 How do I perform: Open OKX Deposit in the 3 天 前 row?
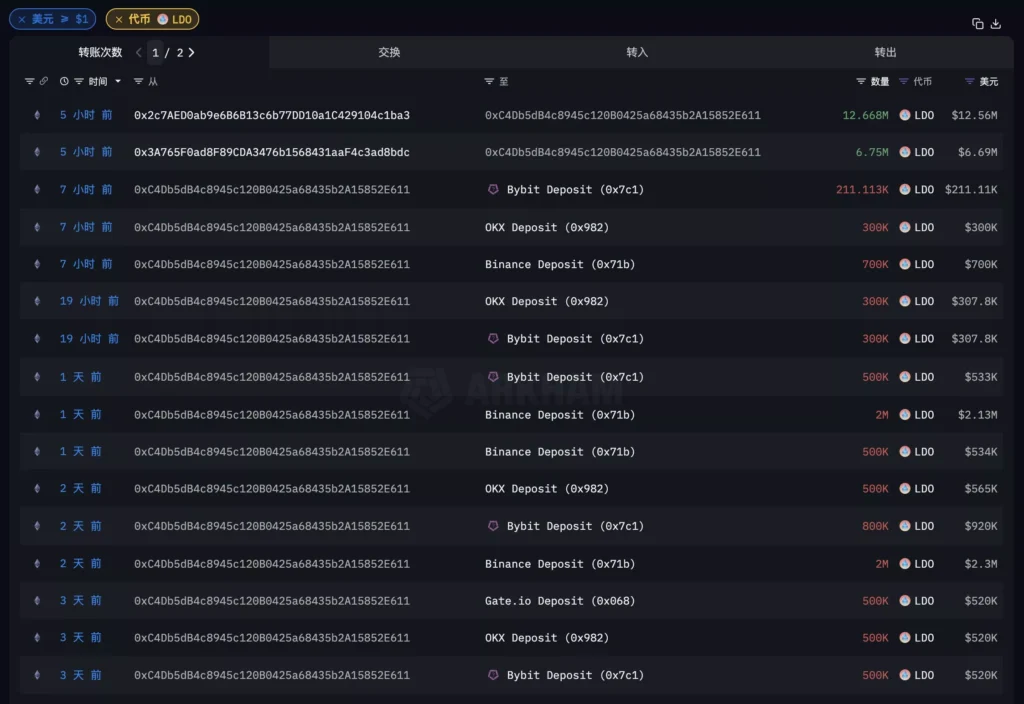[x=547, y=637]
